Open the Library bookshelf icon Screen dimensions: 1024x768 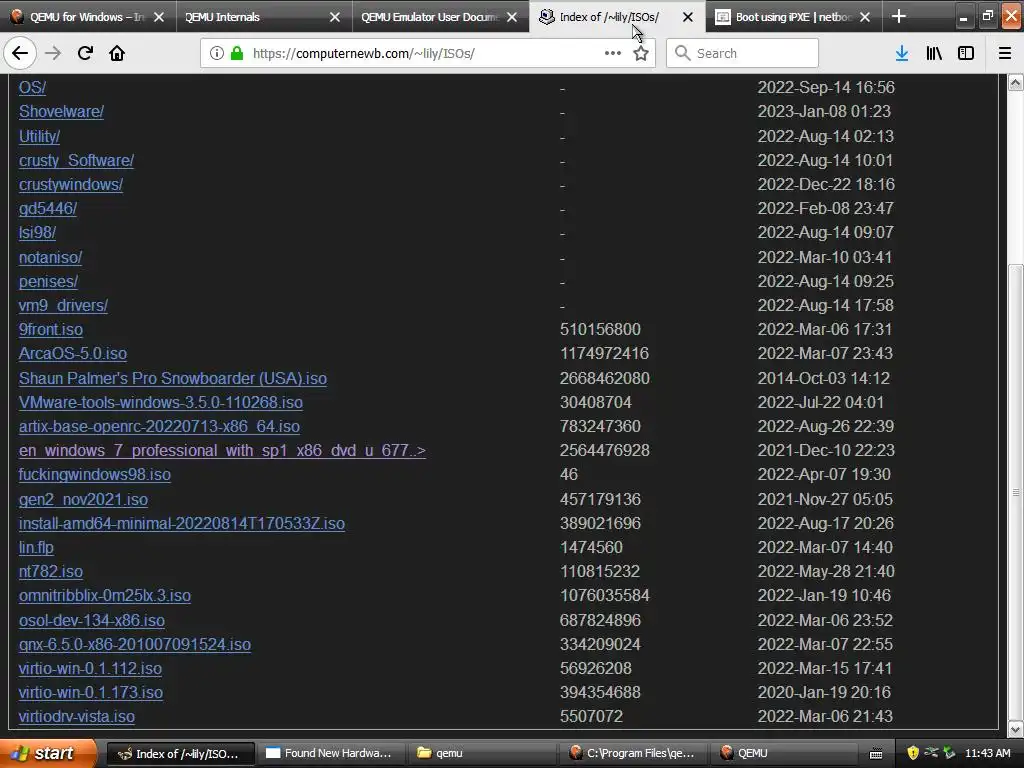[x=934, y=54]
